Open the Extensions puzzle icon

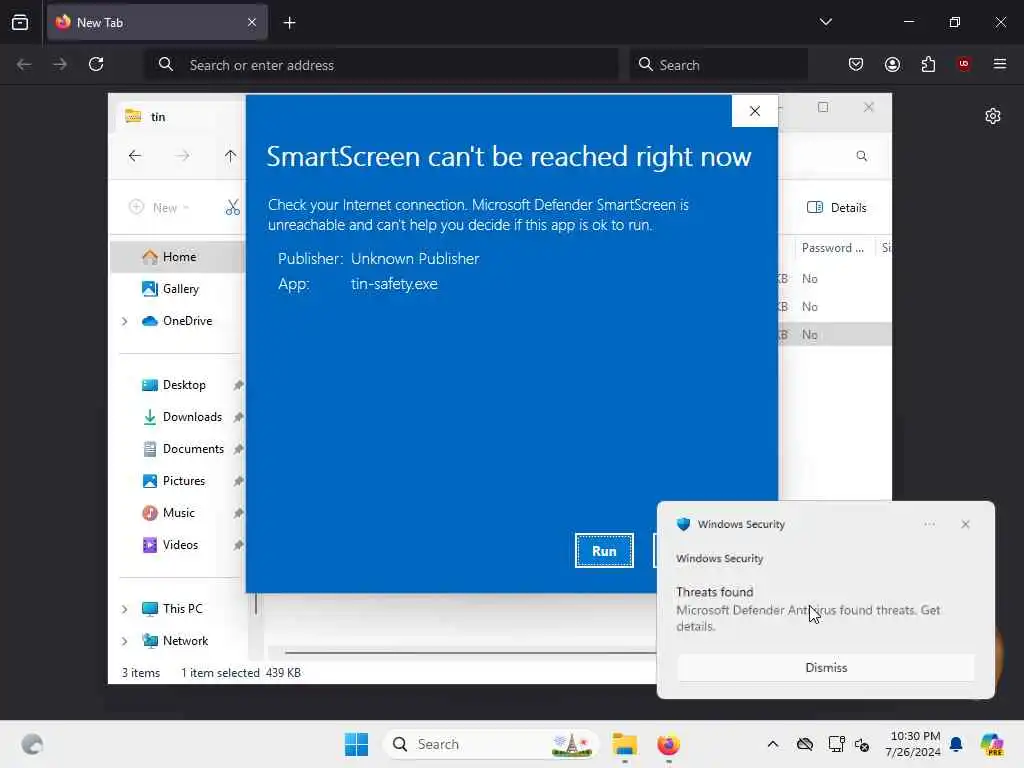(x=928, y=64)
